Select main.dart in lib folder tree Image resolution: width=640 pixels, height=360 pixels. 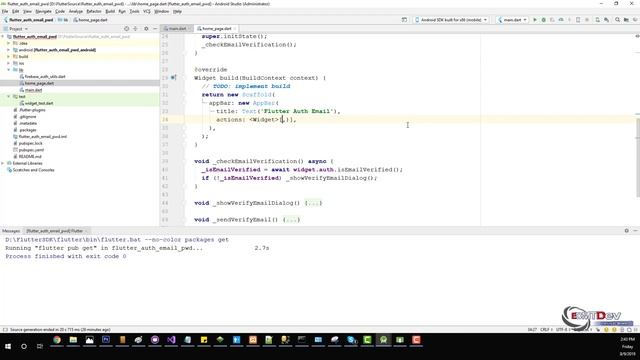click(33, 90)
